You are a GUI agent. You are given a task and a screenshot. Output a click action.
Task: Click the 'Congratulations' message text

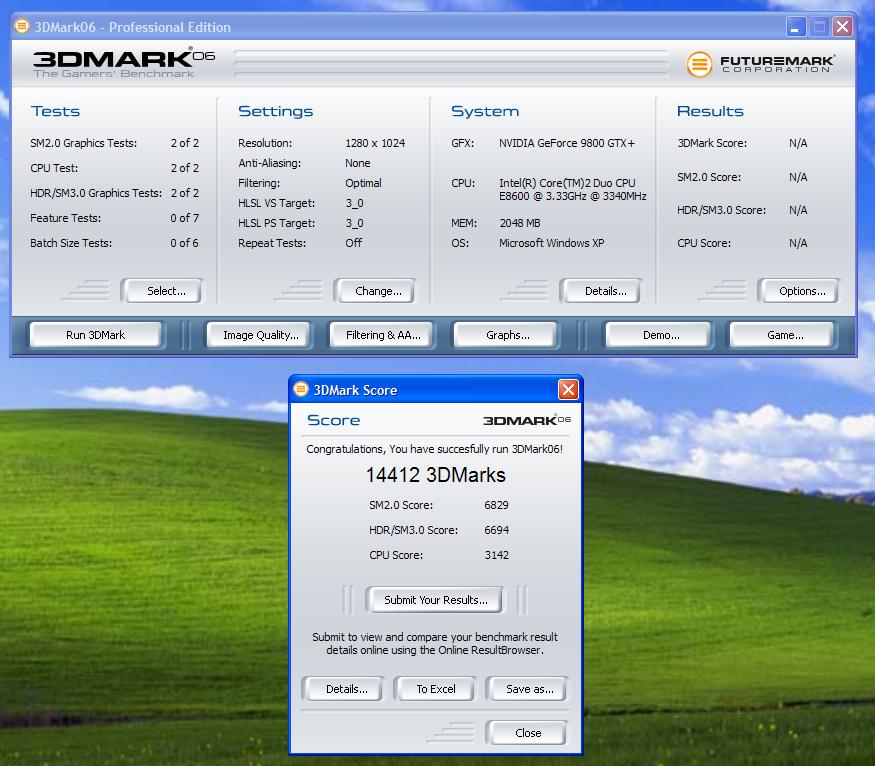coord(434,449)
